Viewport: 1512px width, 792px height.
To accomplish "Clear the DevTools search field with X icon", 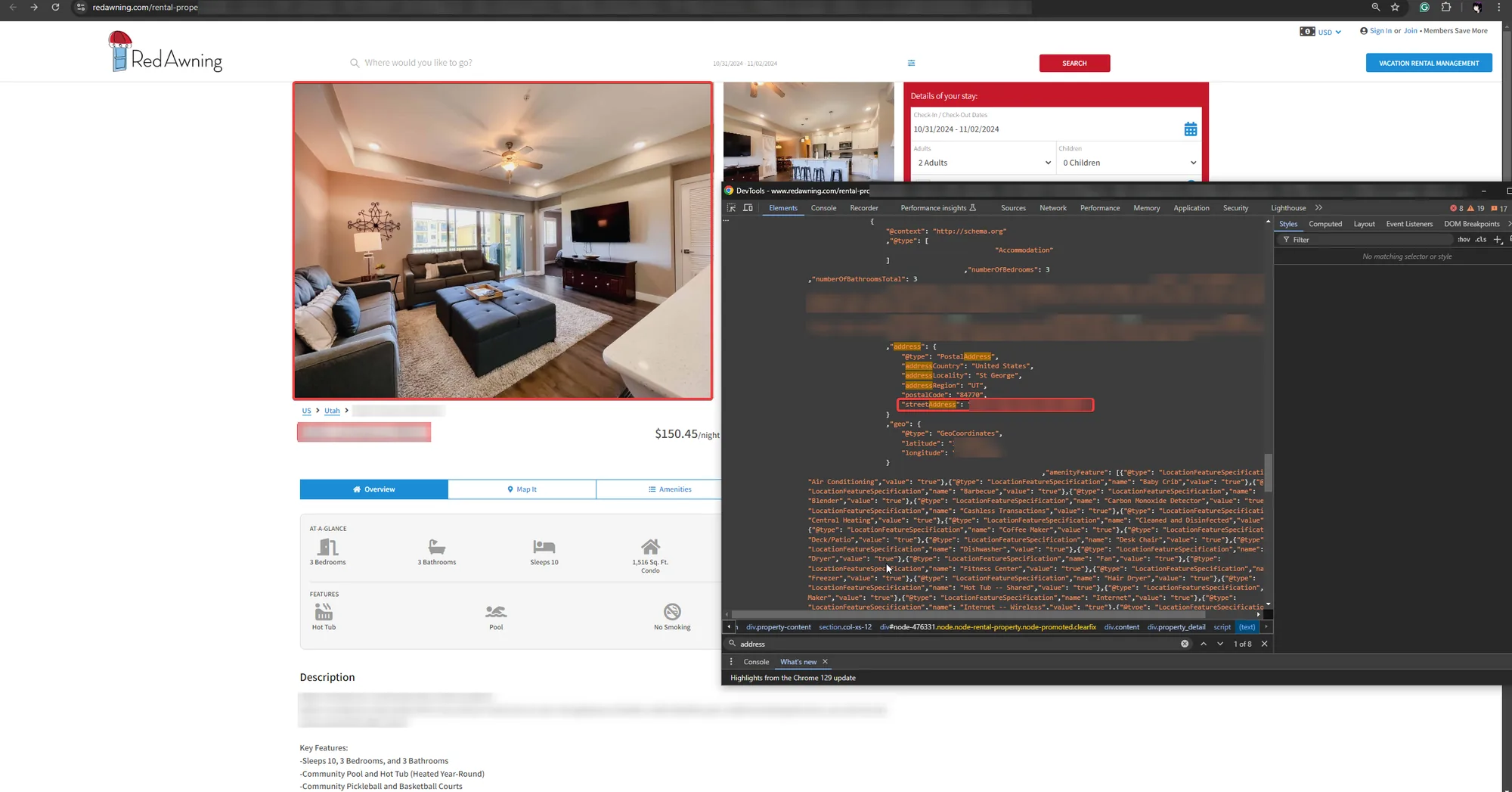I will click(x=1185, y=644).
